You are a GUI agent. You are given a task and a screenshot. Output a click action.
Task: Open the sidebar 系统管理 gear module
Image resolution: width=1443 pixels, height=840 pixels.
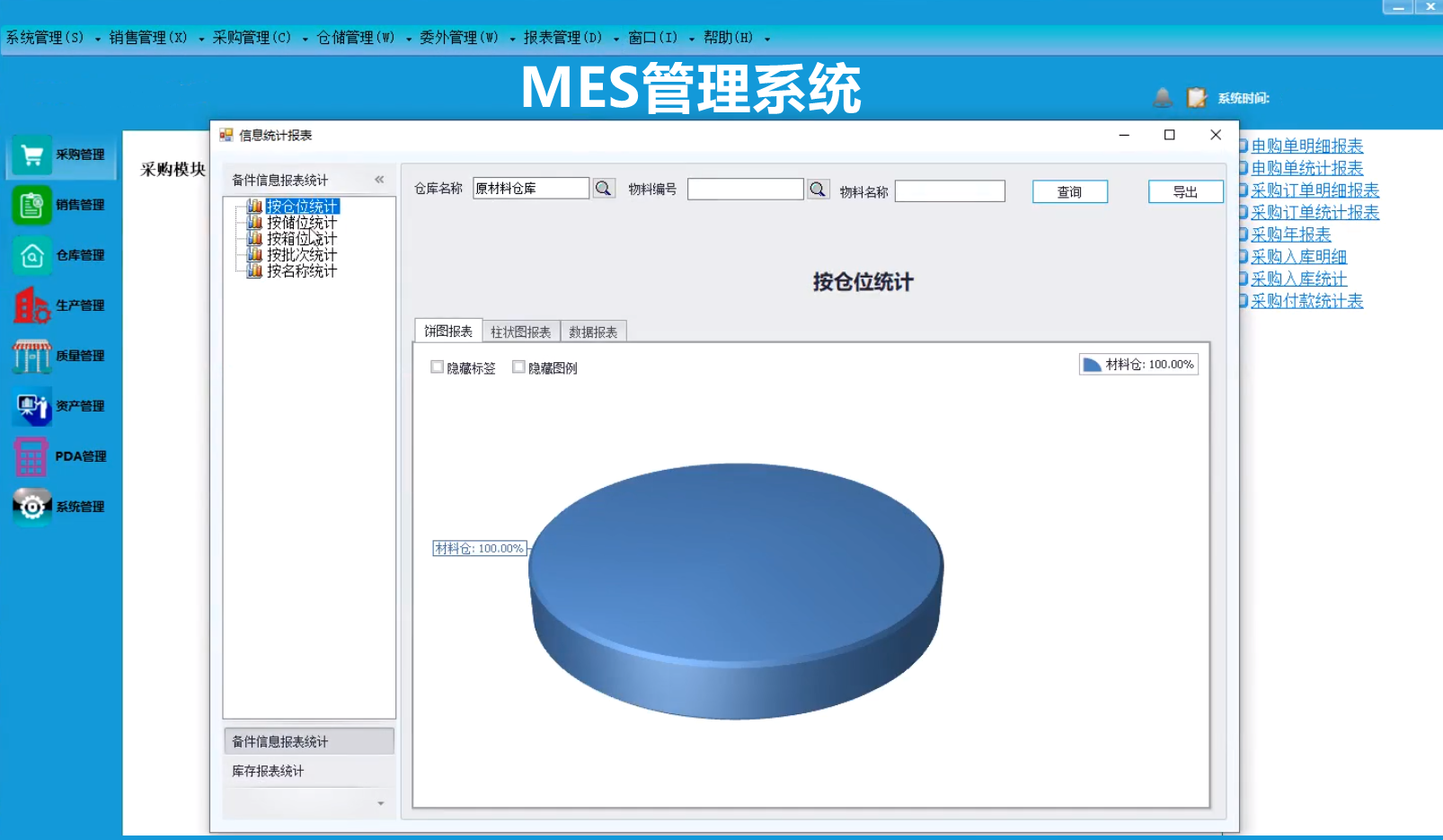click(x=61, y=508)
